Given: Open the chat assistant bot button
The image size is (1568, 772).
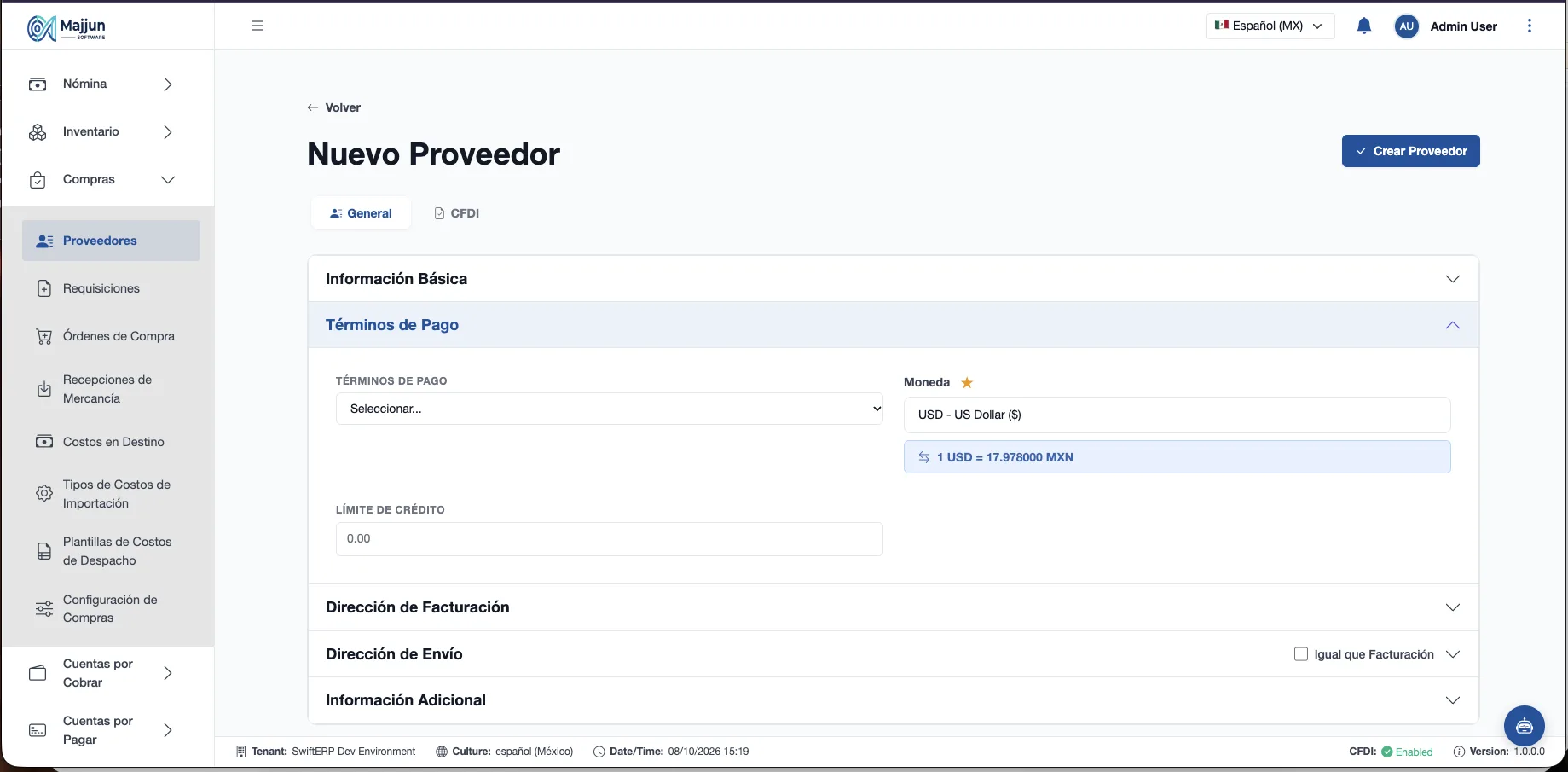Looking at the screenshot, I should tap(1525, 726).
